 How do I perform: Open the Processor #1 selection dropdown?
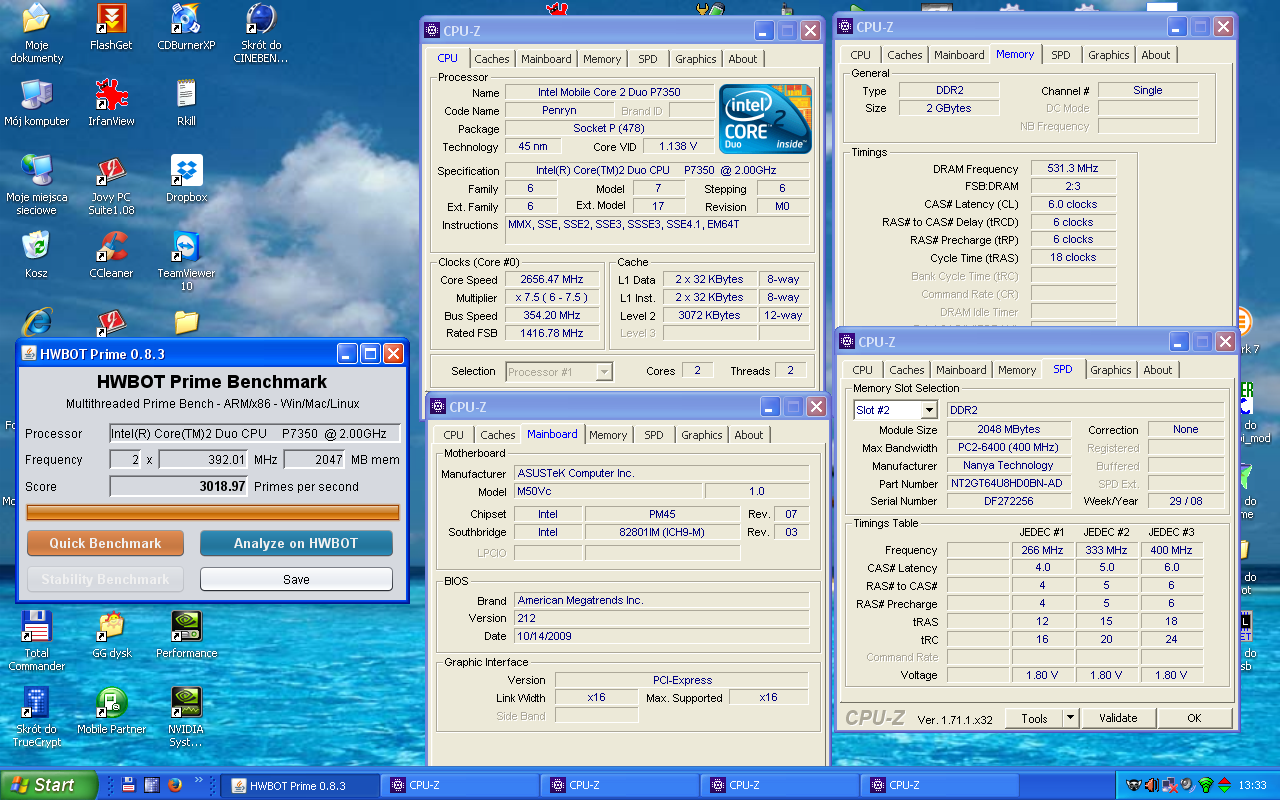603,372
